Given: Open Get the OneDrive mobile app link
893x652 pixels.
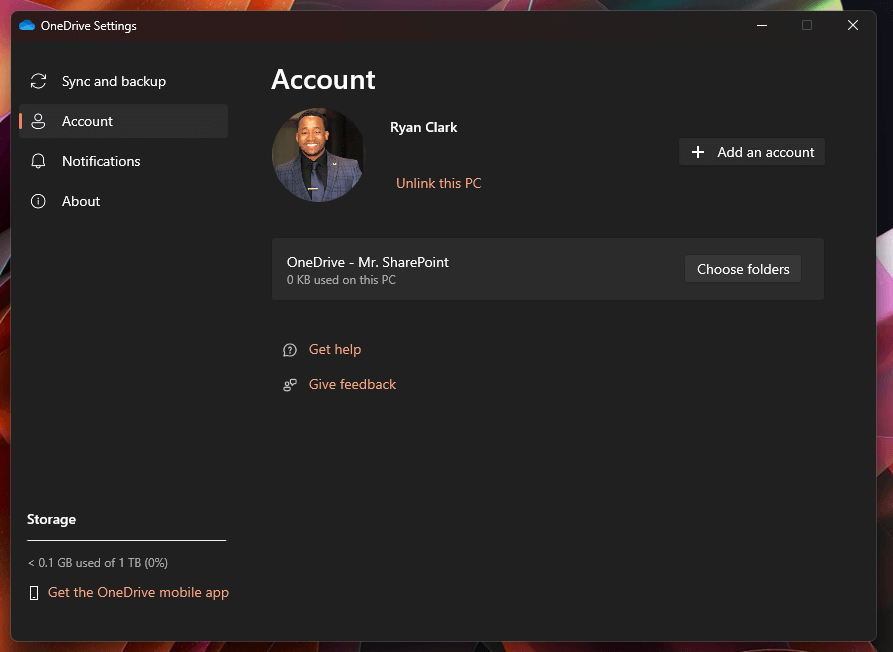Looking at the screenshot, I should [138, 592].
